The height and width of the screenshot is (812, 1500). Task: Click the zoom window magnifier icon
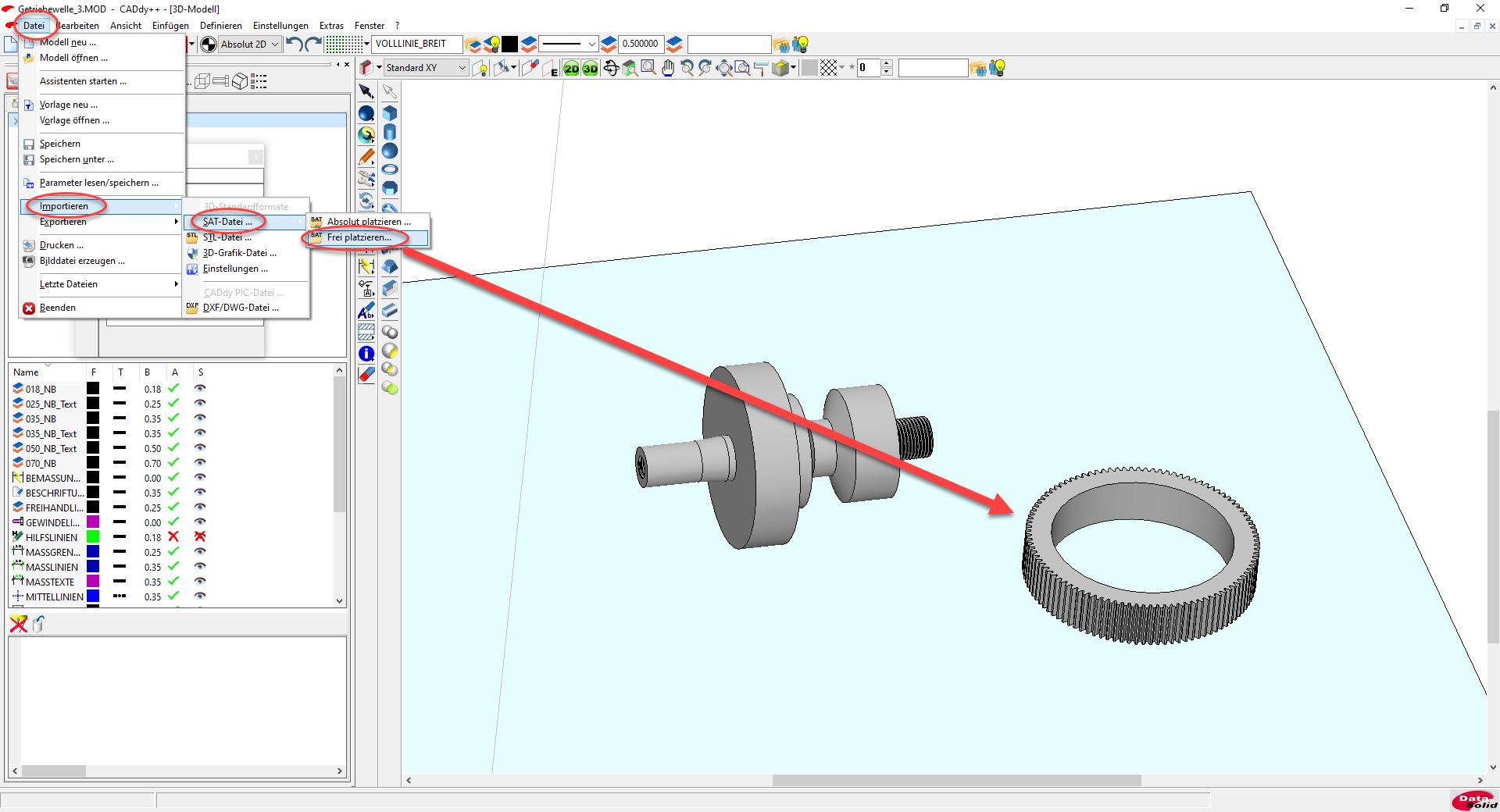[648, 68]
